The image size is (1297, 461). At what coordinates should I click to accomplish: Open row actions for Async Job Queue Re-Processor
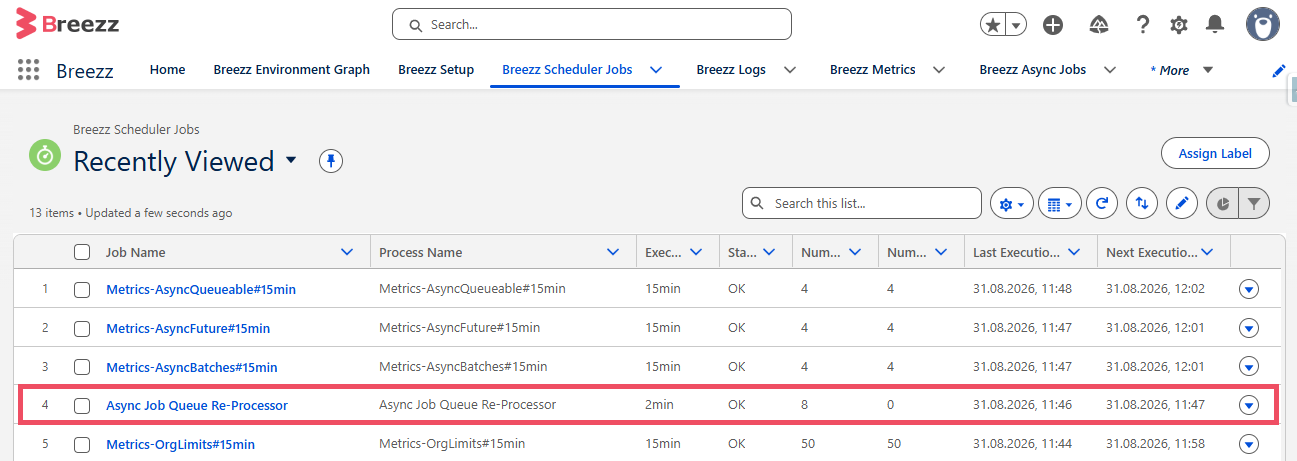tap(1248, 405)
